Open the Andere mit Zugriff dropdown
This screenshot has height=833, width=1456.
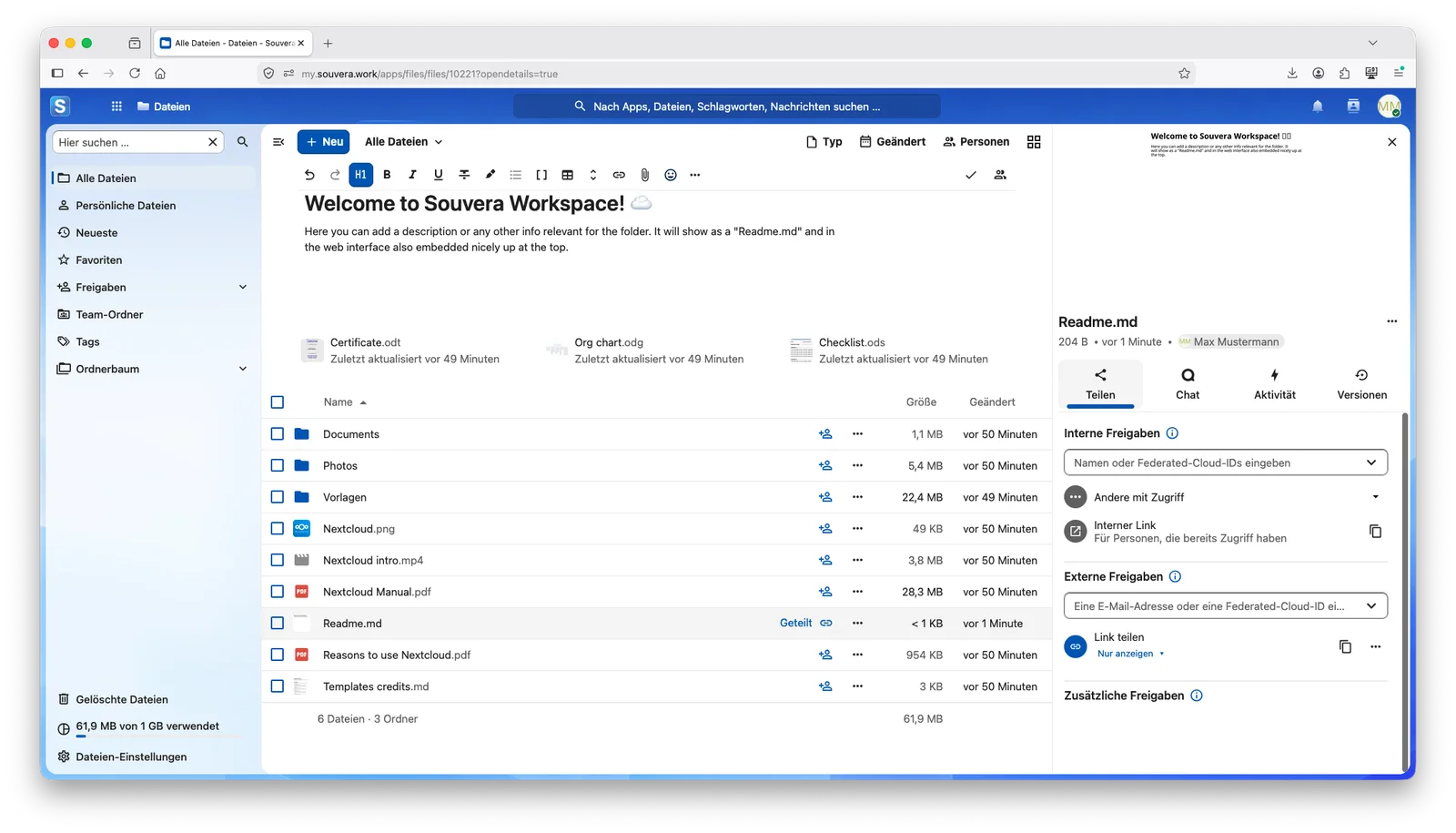(x=1375, y=497)
